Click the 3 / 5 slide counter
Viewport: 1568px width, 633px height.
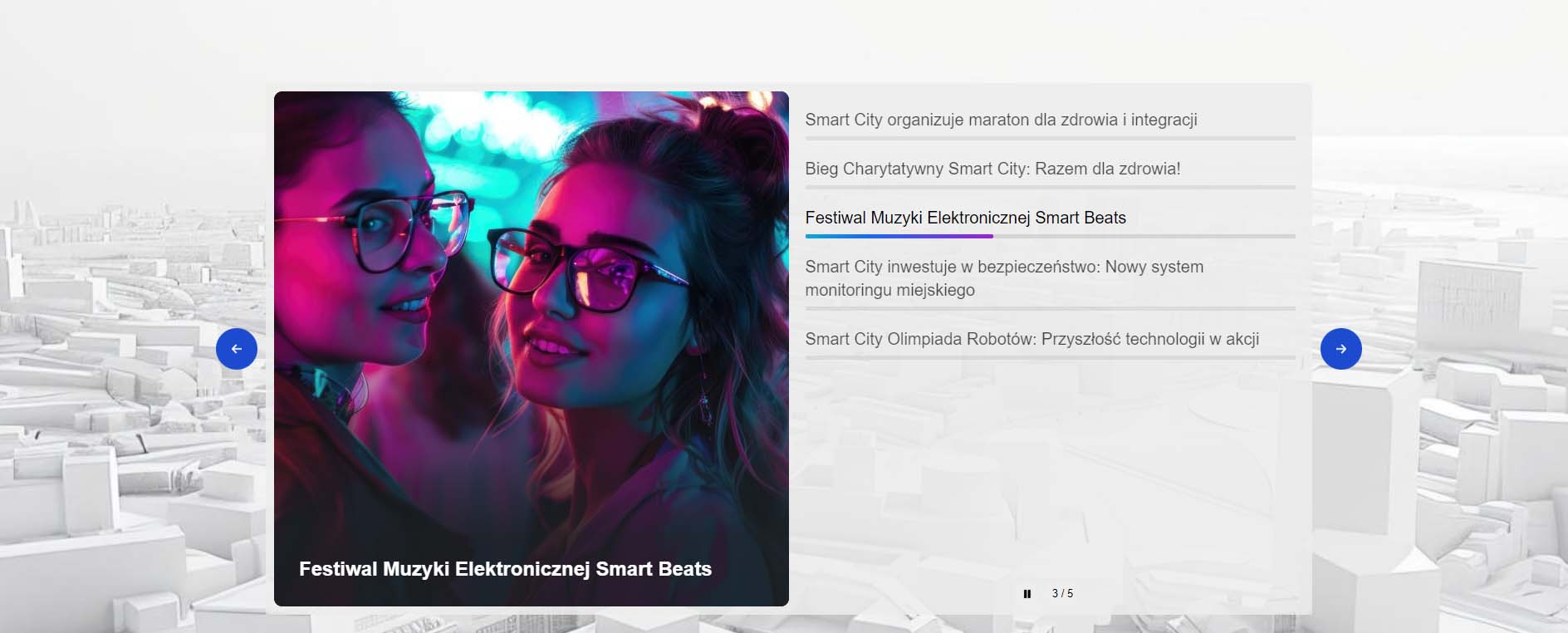tap(1062, 594)
